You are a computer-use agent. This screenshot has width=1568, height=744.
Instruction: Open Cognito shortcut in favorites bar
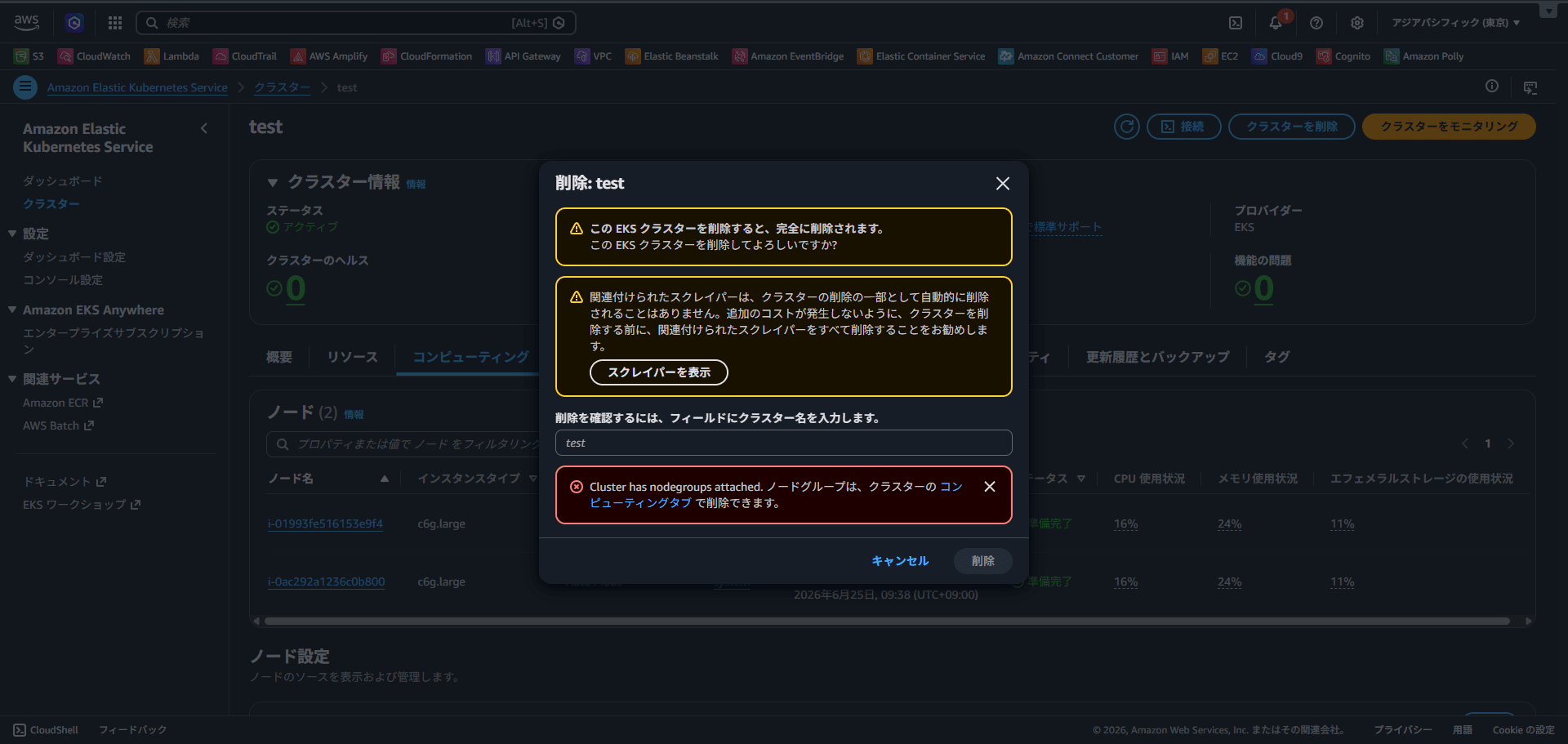[x=1343, y=56]
